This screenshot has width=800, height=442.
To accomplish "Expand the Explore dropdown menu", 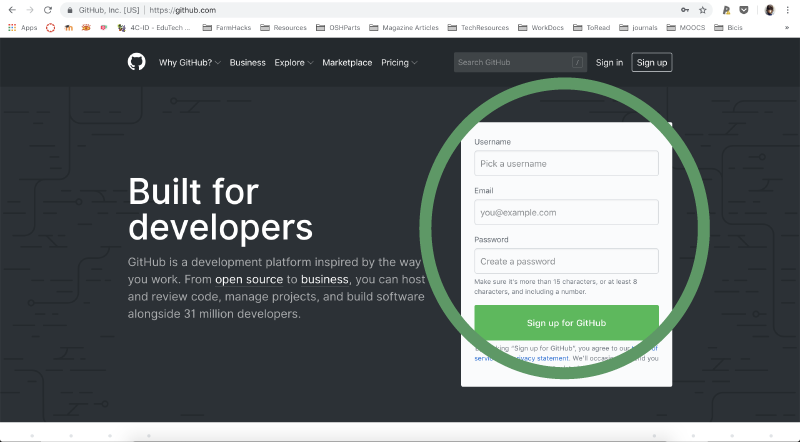I will click(x=293, y=62).
